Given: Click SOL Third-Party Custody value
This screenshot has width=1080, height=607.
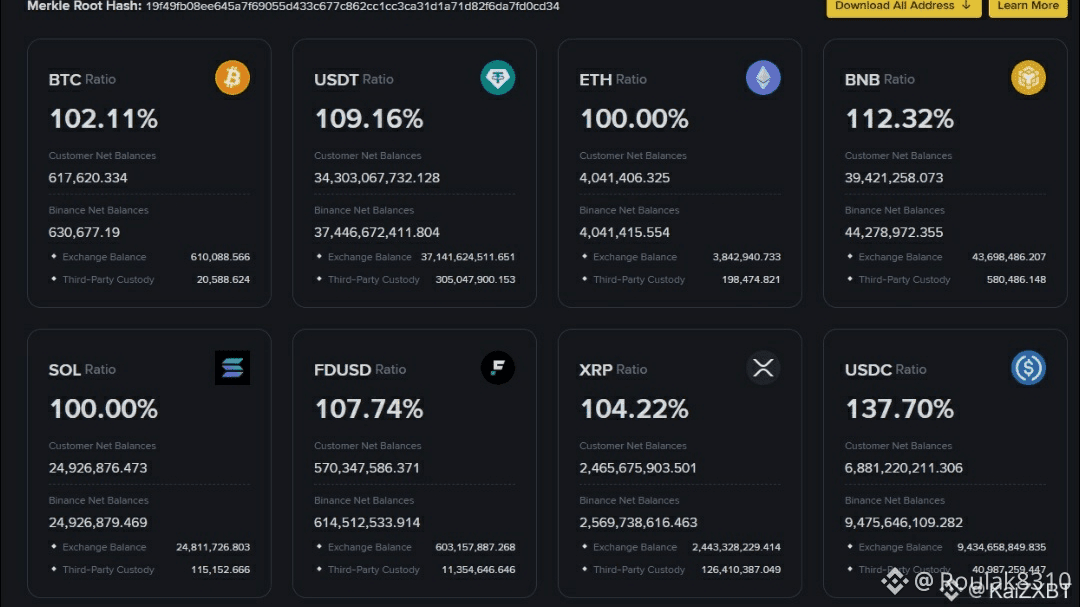Looking at the screenshot, I should click(221, 569).
